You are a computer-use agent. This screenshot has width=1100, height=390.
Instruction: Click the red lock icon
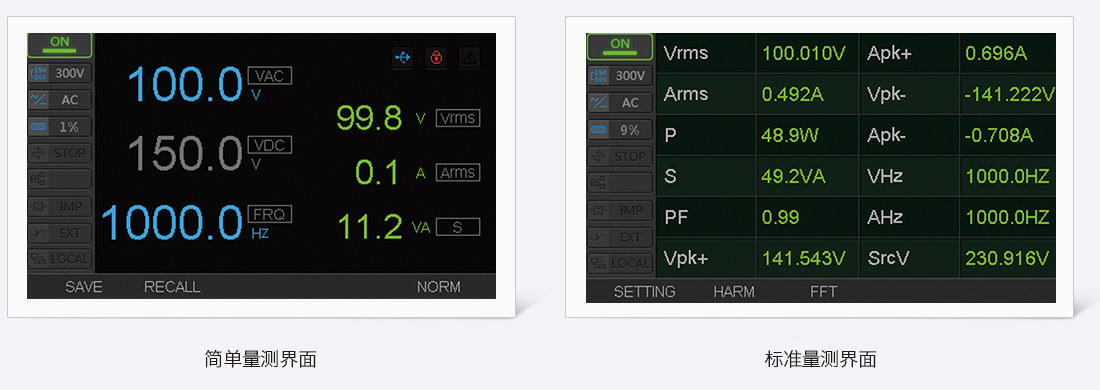coord(436,58)
